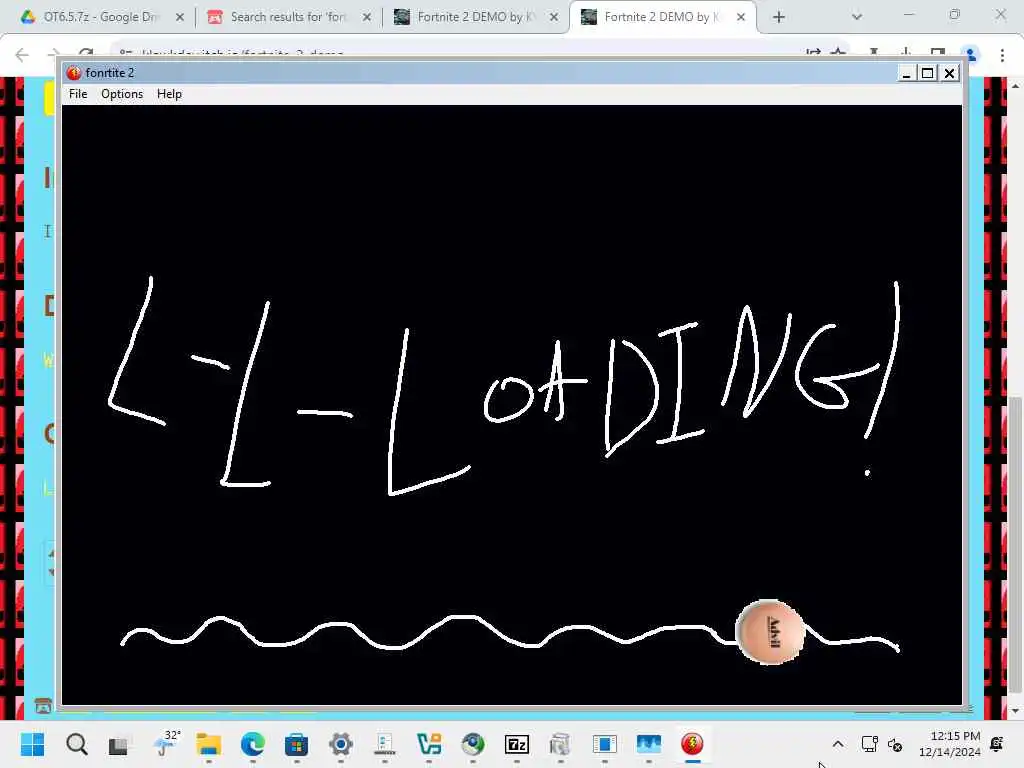Switch to the OT6.5.7z Google Drive tab
This screenshot has width=1024, height=768.
(x=101, y=17)
